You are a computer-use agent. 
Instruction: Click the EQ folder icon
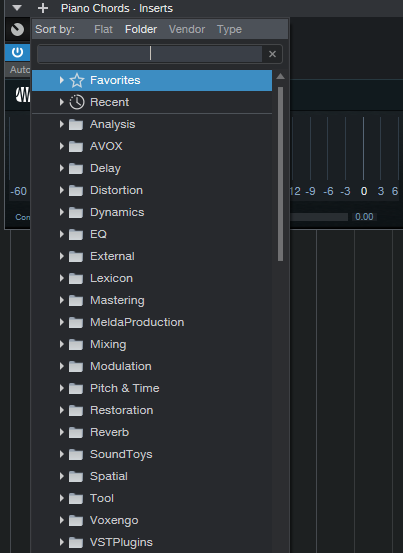tap(76, 235)
